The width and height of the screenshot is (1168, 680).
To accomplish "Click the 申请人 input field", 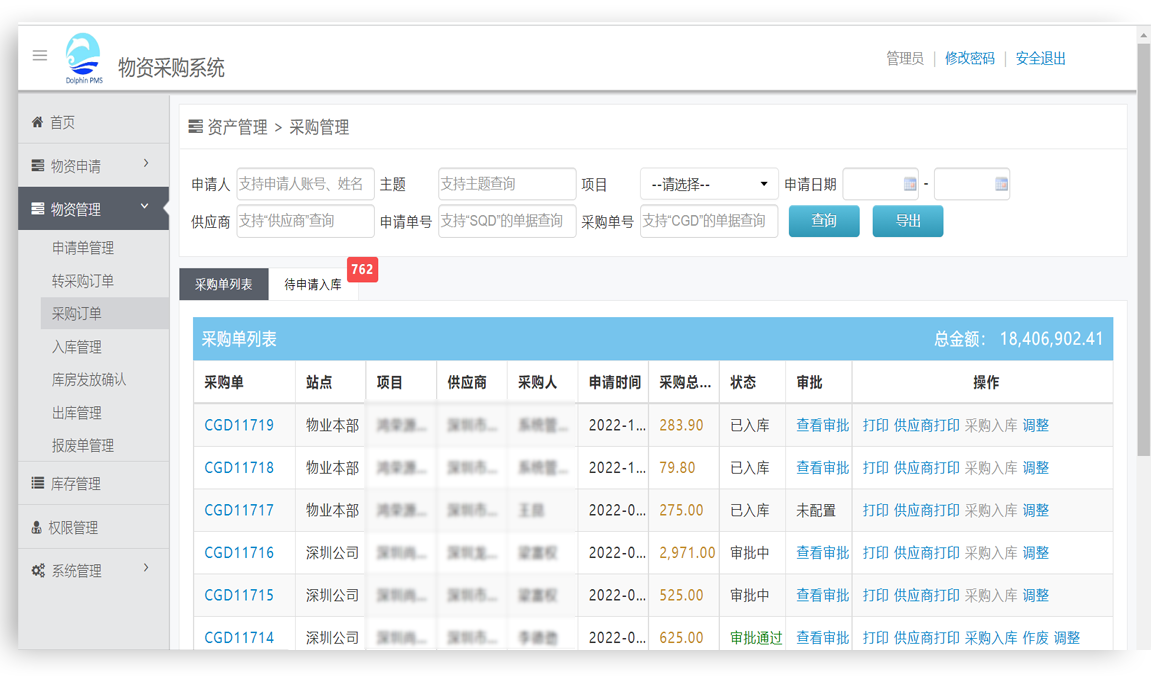I will (x=305, y=184).
